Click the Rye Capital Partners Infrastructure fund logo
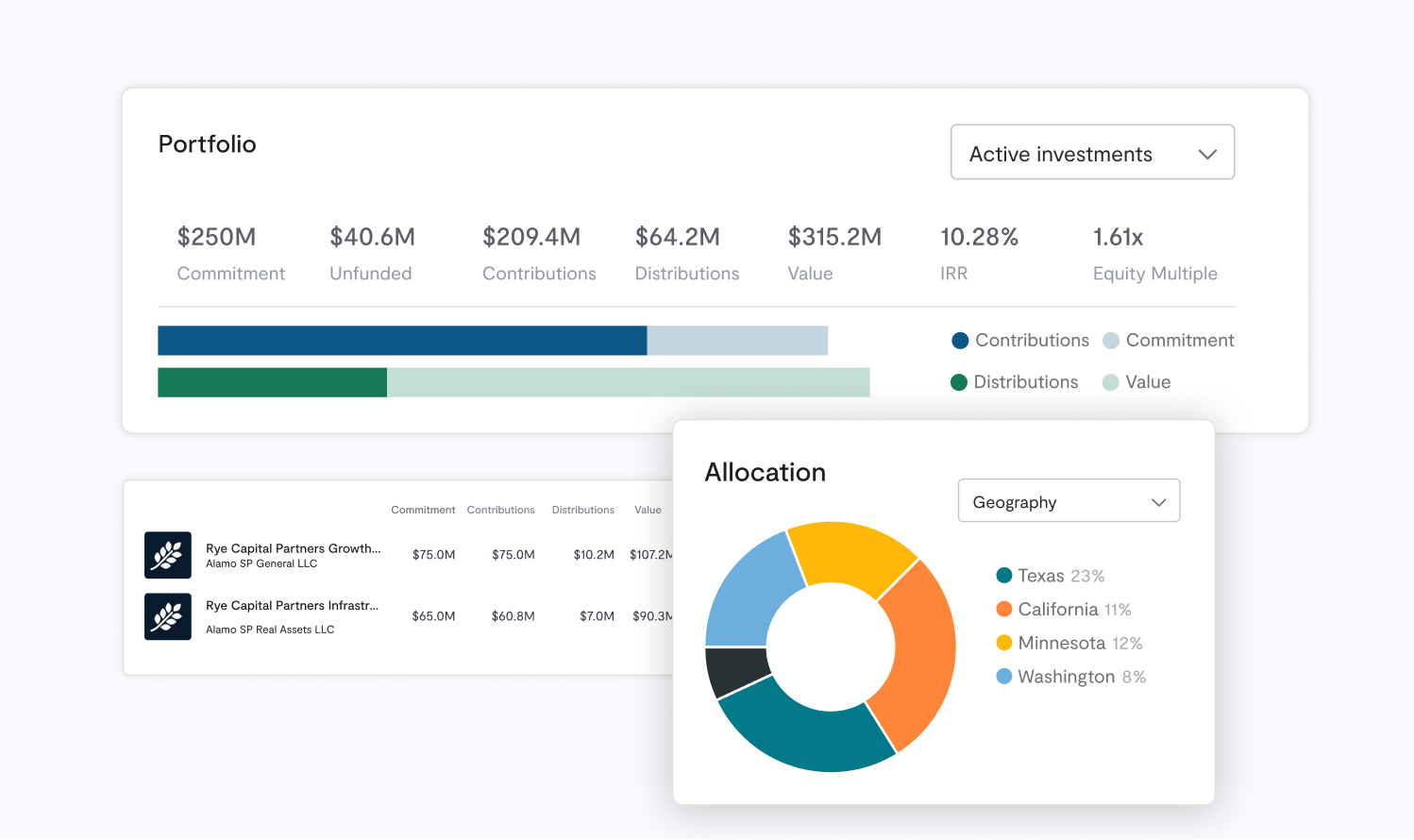Viewport: 1414px width, 840px height. point(168,616)
